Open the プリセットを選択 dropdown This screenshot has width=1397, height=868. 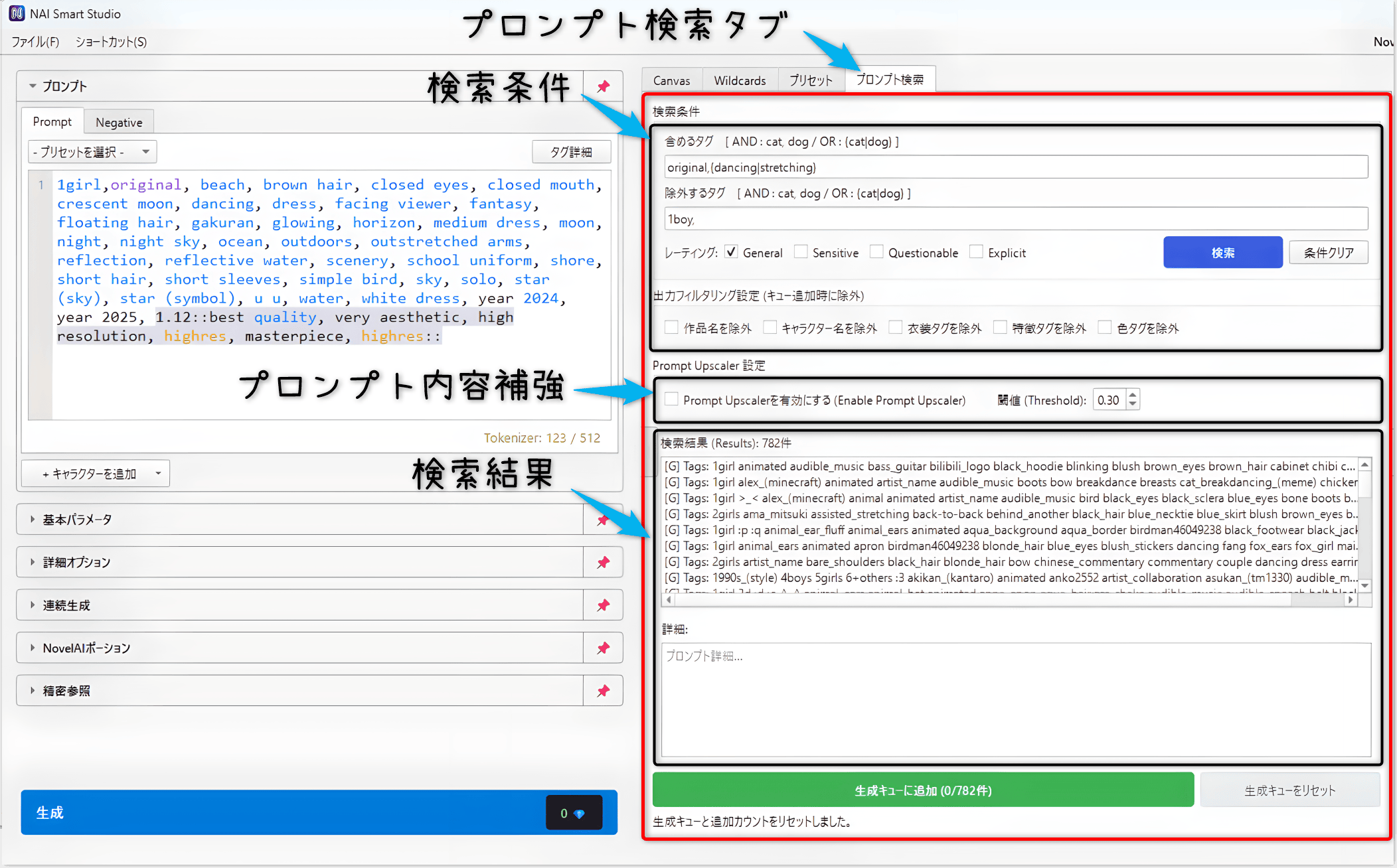[x=92, y=151]
